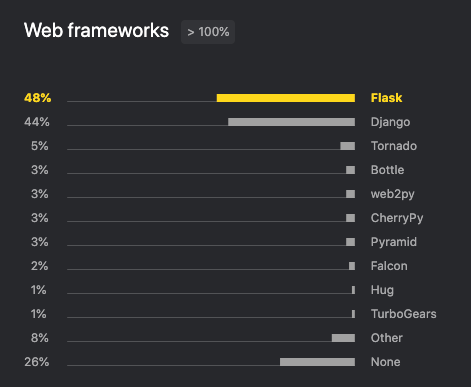Select the Flask label

click(x=386, y=98)
